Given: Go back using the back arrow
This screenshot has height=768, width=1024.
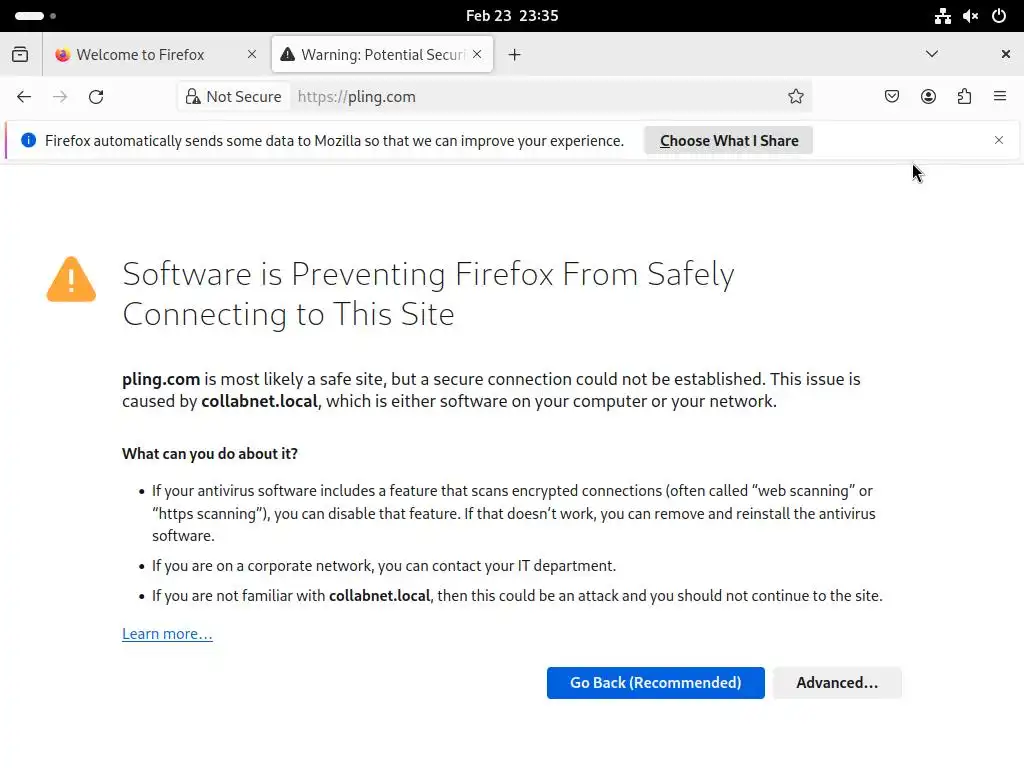Looking at the screenshot, I should tap(24, 97).
